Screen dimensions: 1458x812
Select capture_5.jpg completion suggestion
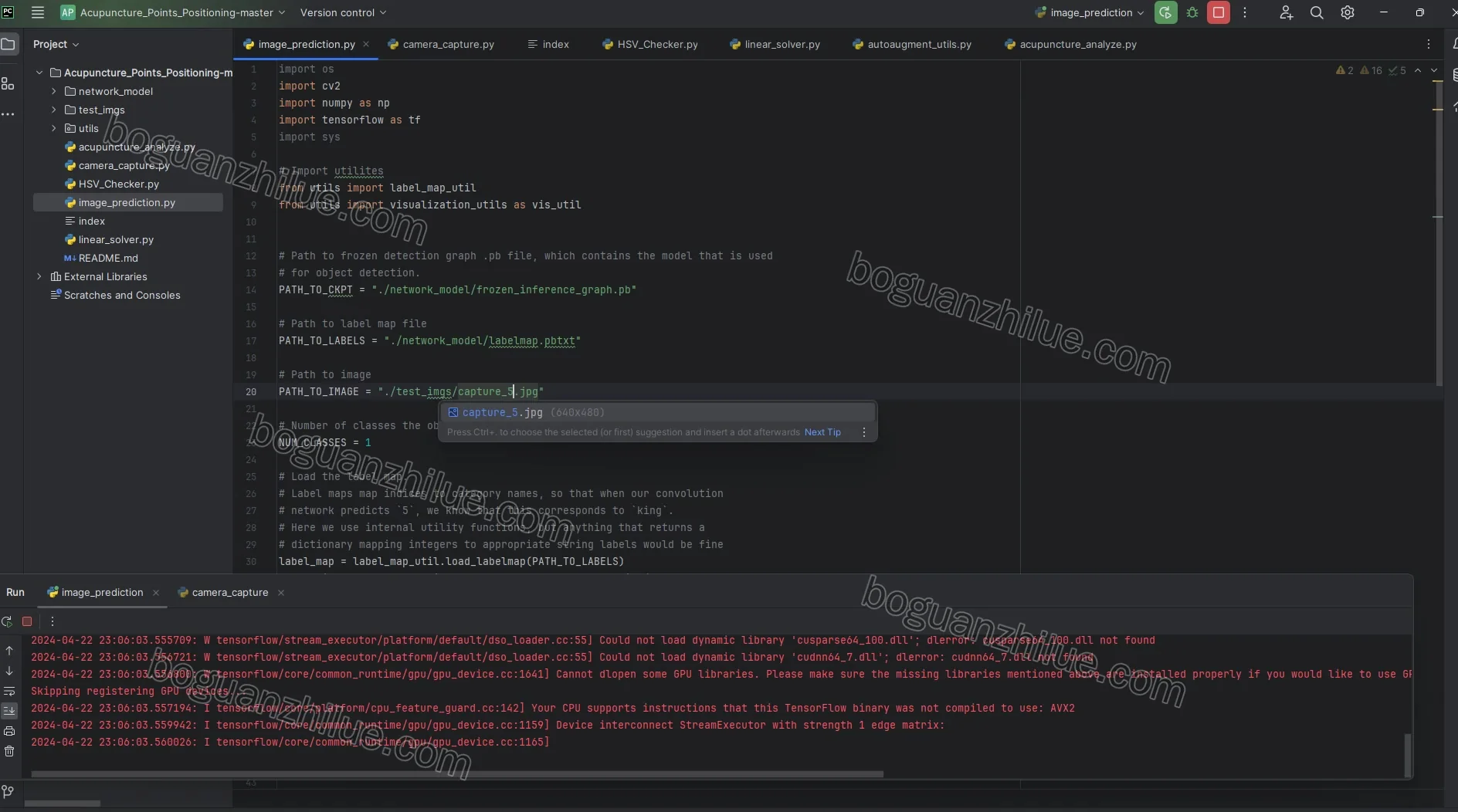click(657, 412)
